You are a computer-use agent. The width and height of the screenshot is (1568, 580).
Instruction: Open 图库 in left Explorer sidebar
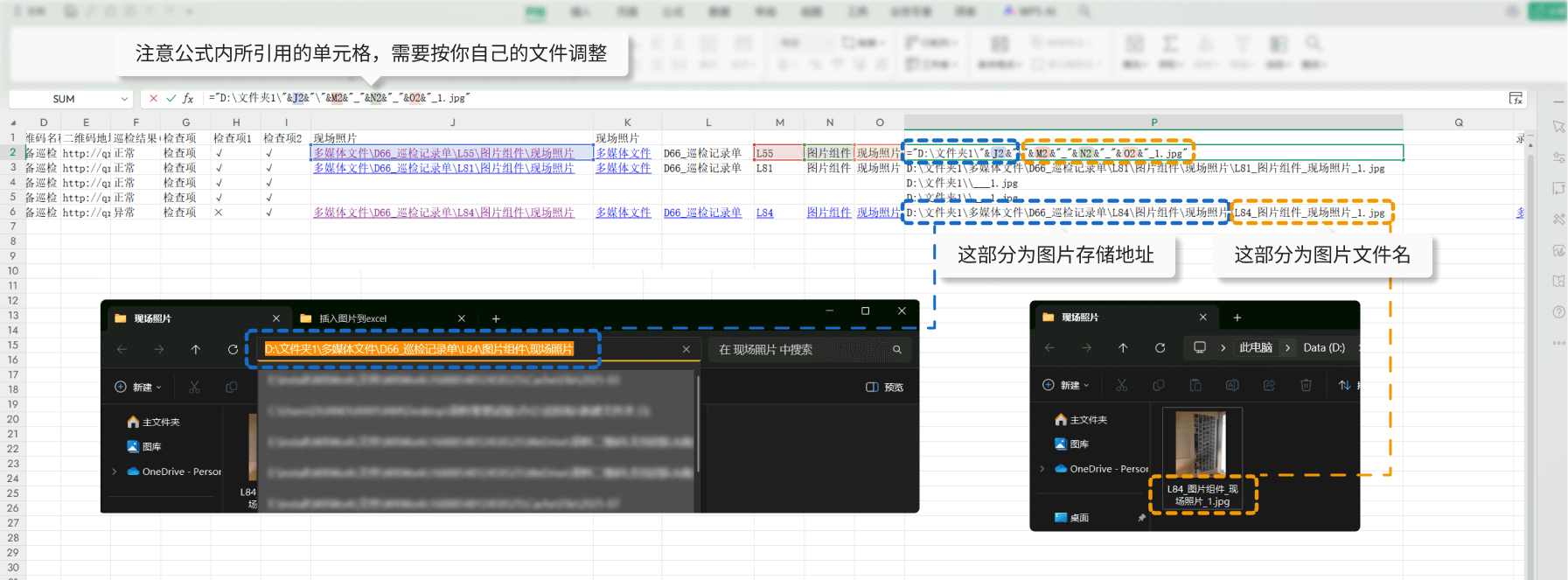click(x=151, y=447)
